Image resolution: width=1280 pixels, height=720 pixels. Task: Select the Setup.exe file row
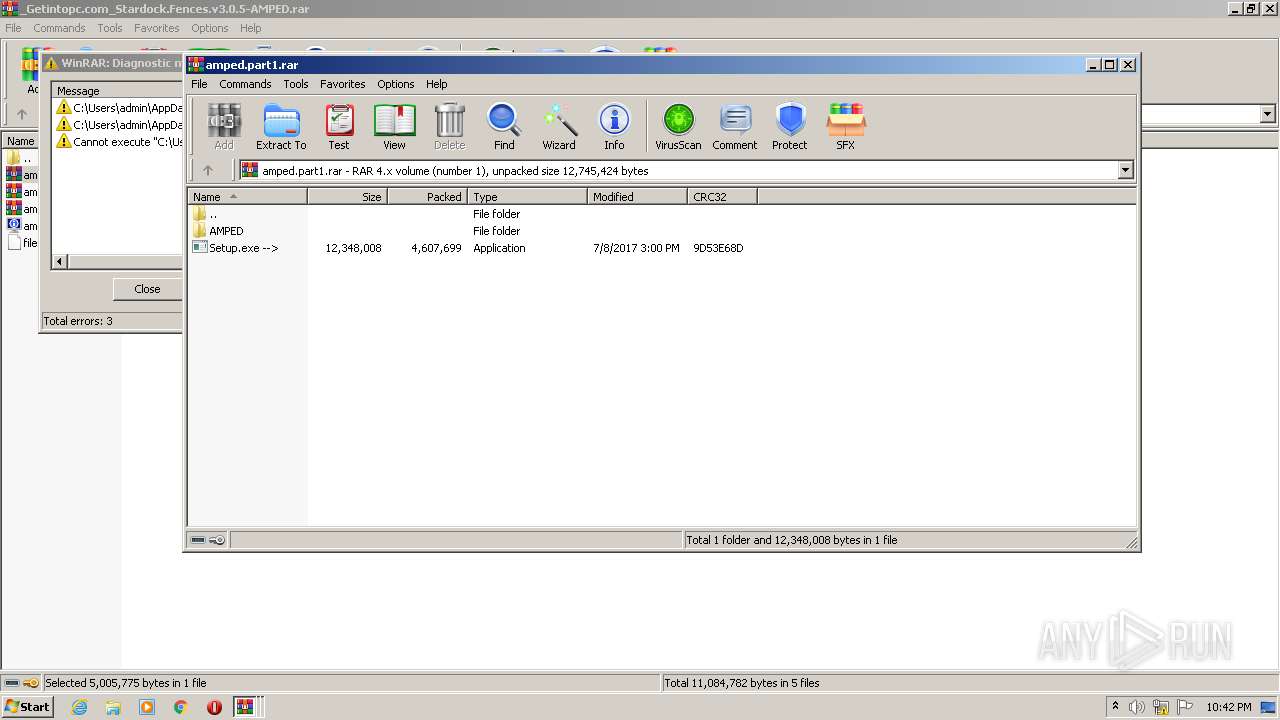tap(467, 248)
